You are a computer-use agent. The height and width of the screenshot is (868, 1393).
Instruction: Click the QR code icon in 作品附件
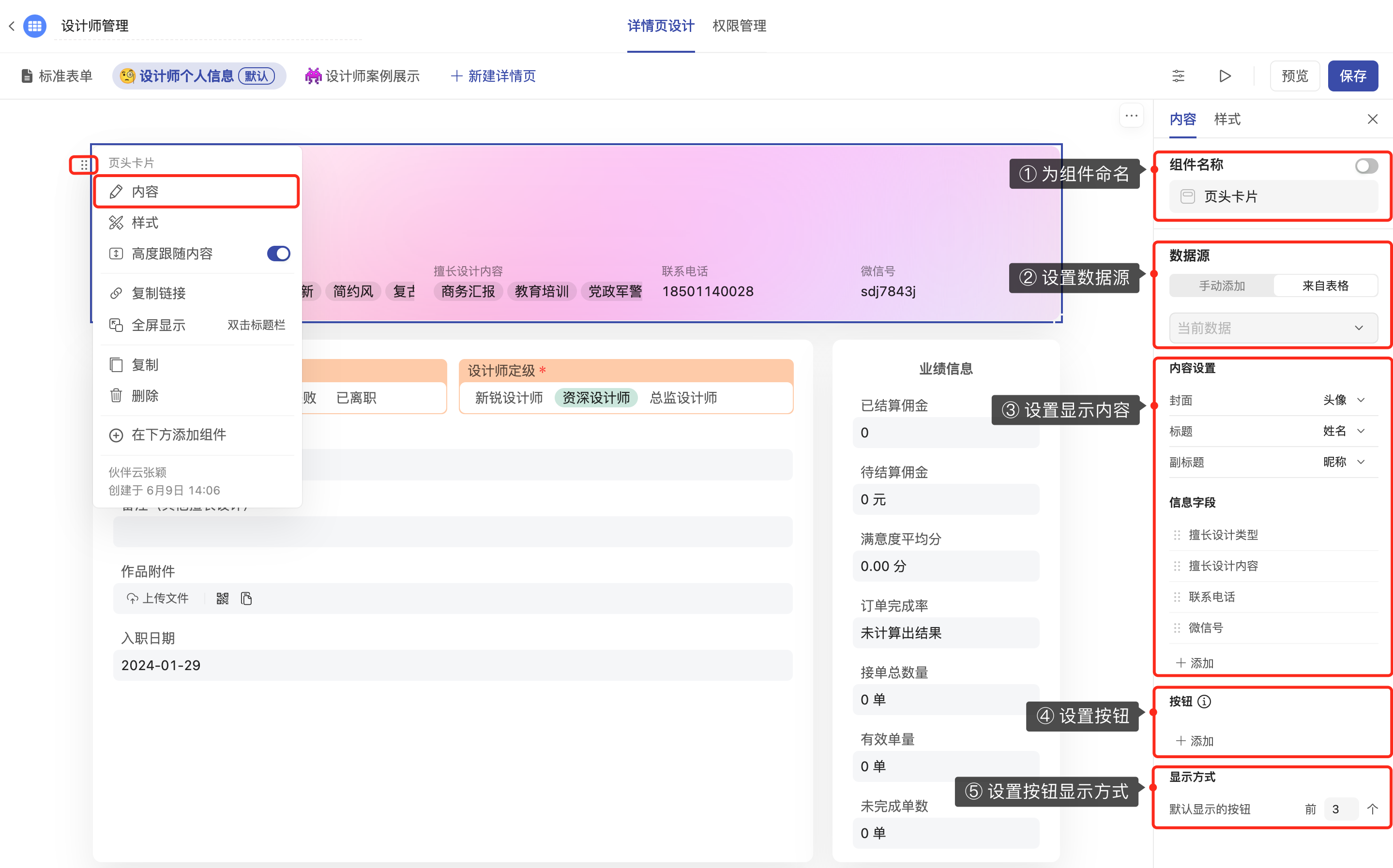pyautogui.click(x=222, y=598)
